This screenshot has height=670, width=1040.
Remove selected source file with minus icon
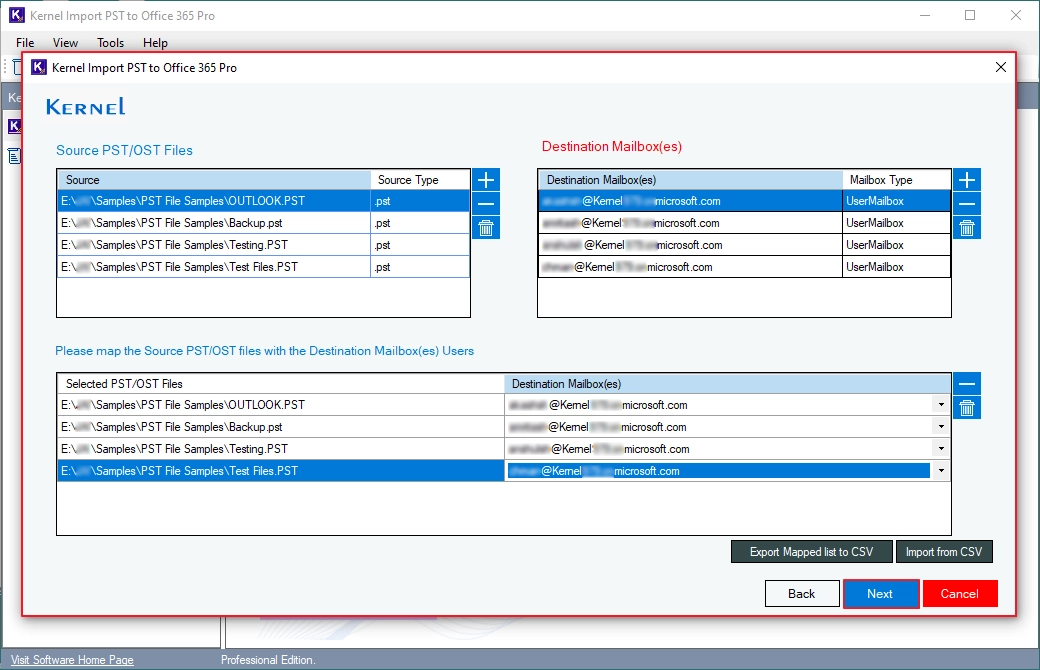(486, 204)
